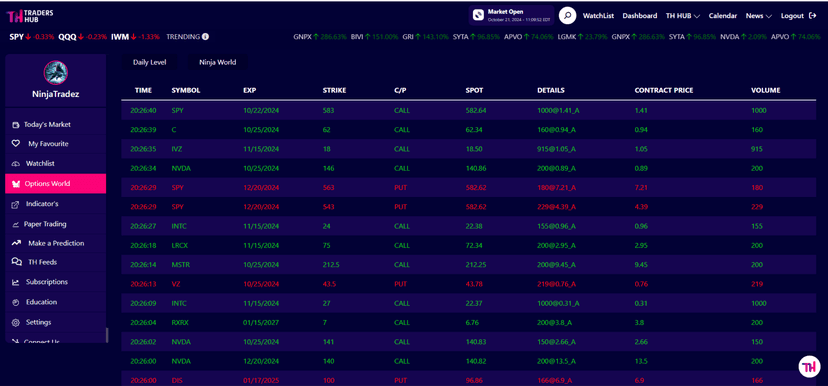The height and width of the screenshot is (386, 828).
Task: Click the Education sidebar icon
Action: (x=16, y=302)
